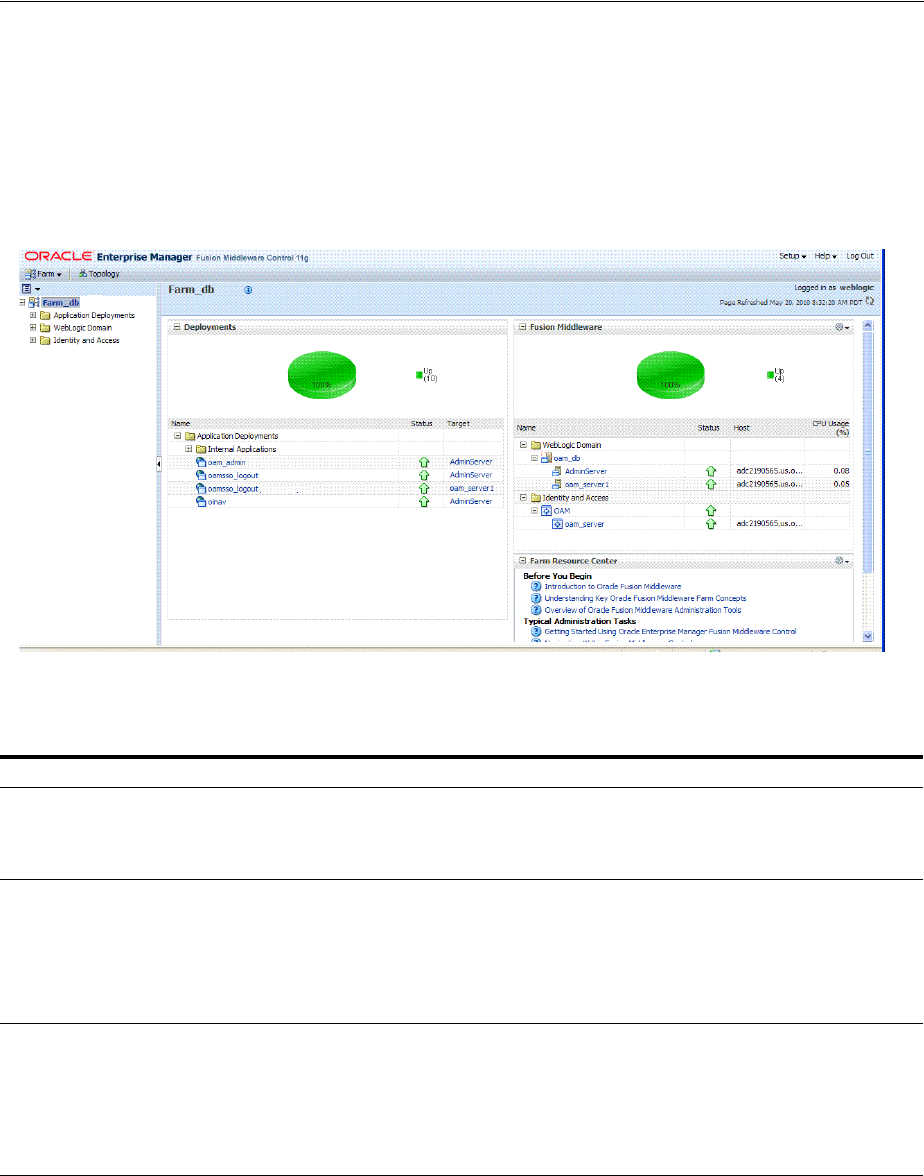
Task: Open the Topology view
Action: click(x=99, y=274)
